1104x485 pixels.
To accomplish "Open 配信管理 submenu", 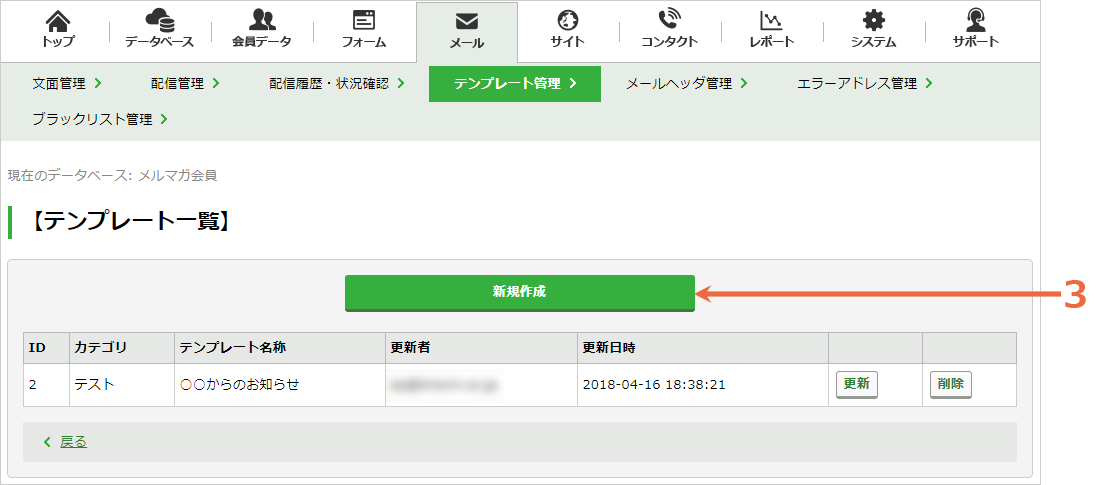I will click(x=185, y=84).
